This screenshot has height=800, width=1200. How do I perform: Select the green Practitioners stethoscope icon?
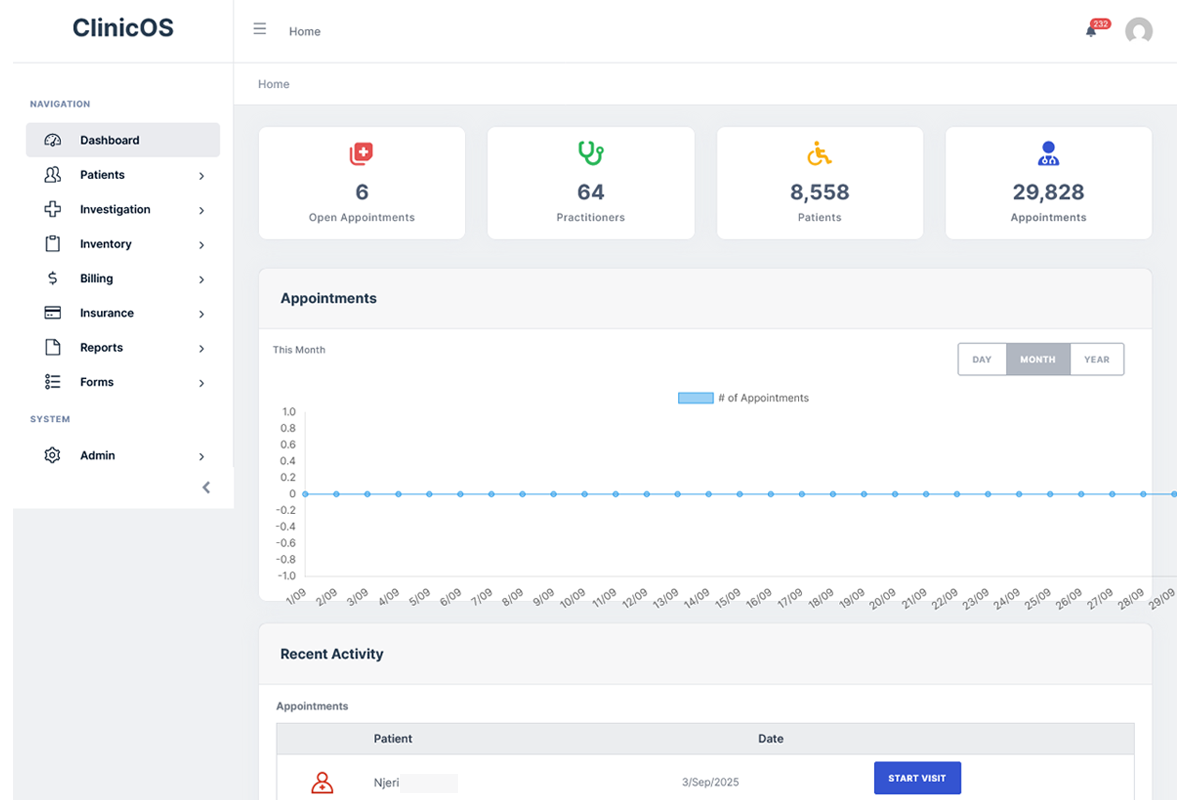point(590,153)
